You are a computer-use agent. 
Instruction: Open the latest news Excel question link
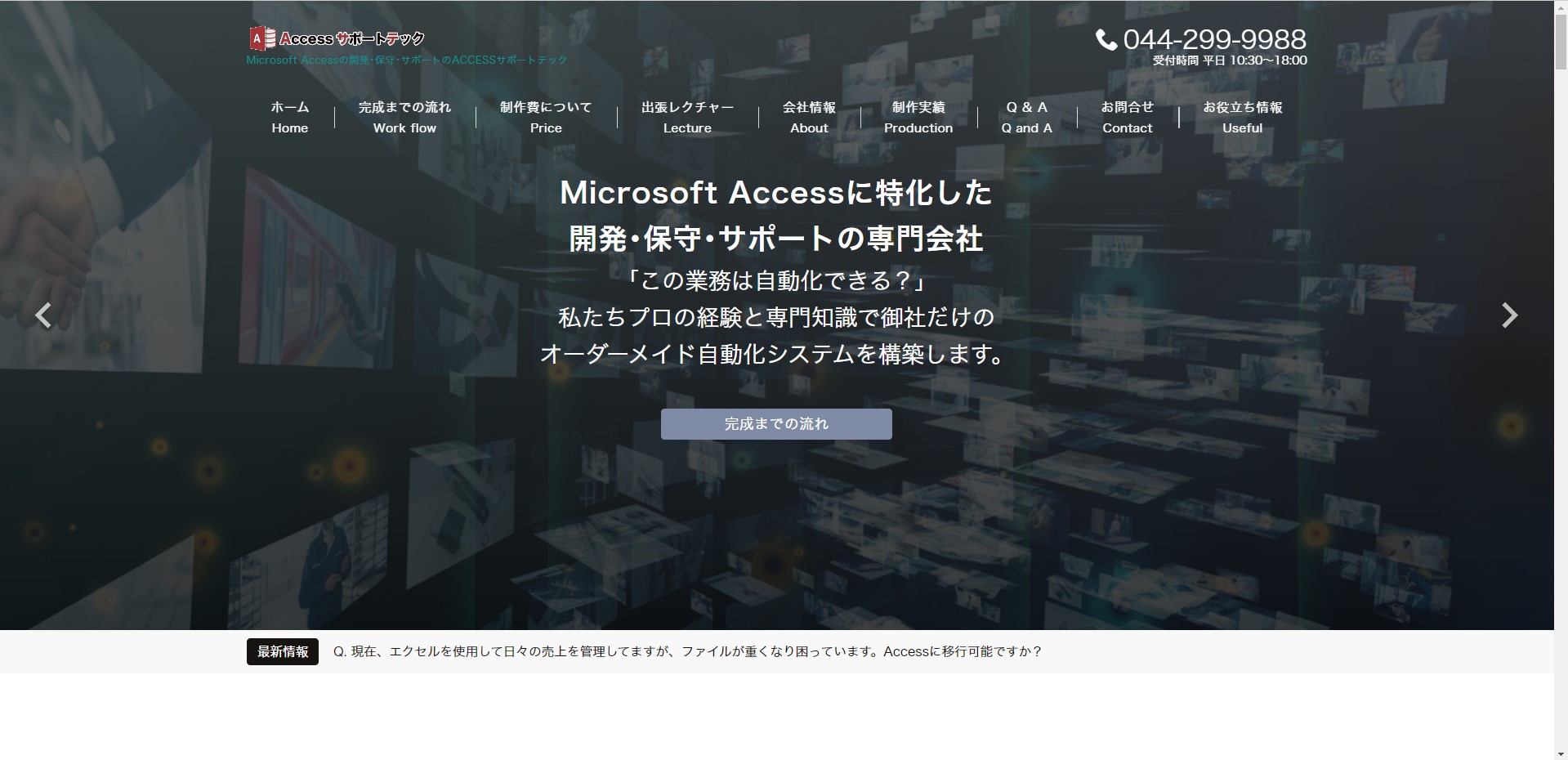[687, 652]
